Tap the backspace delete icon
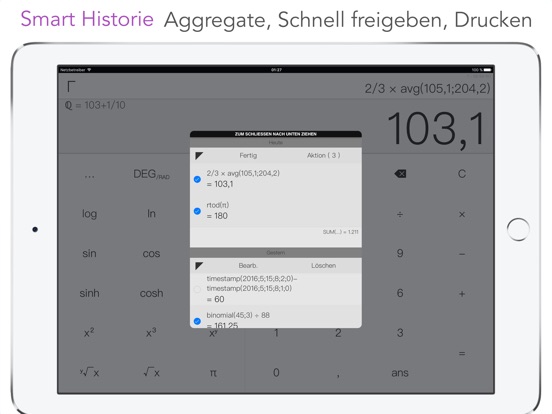 click(x=400, y=174)
